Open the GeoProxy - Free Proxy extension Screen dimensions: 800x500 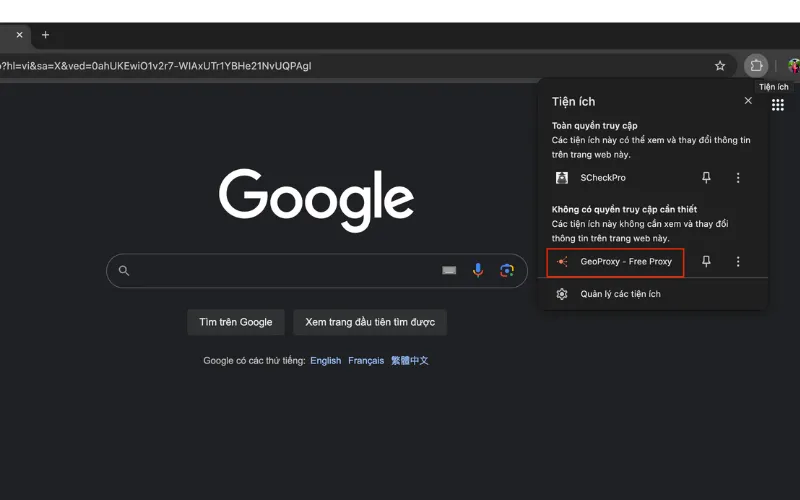pos(615,263)
